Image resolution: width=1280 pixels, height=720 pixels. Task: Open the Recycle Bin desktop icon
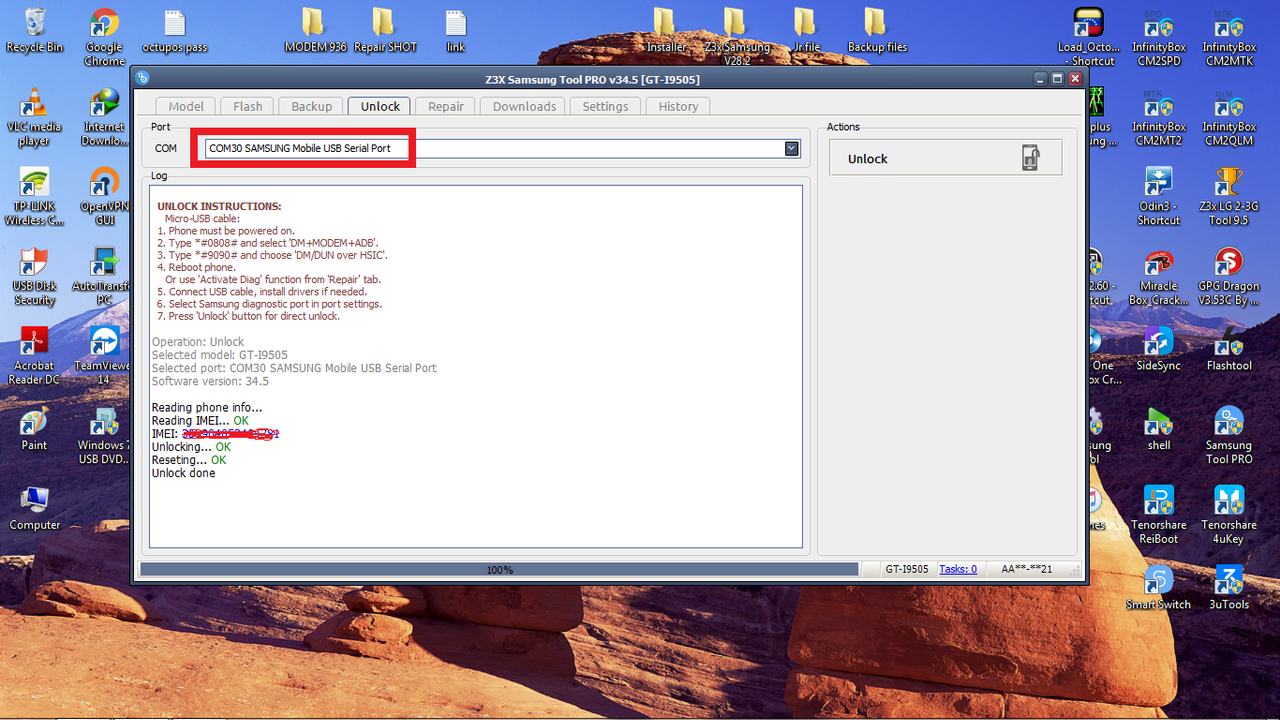[35, 30]
